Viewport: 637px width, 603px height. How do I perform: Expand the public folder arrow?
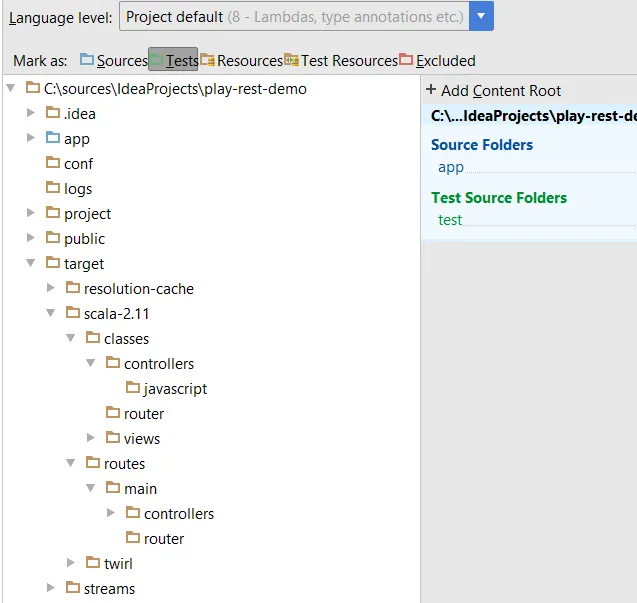click(x=30, y=237)
